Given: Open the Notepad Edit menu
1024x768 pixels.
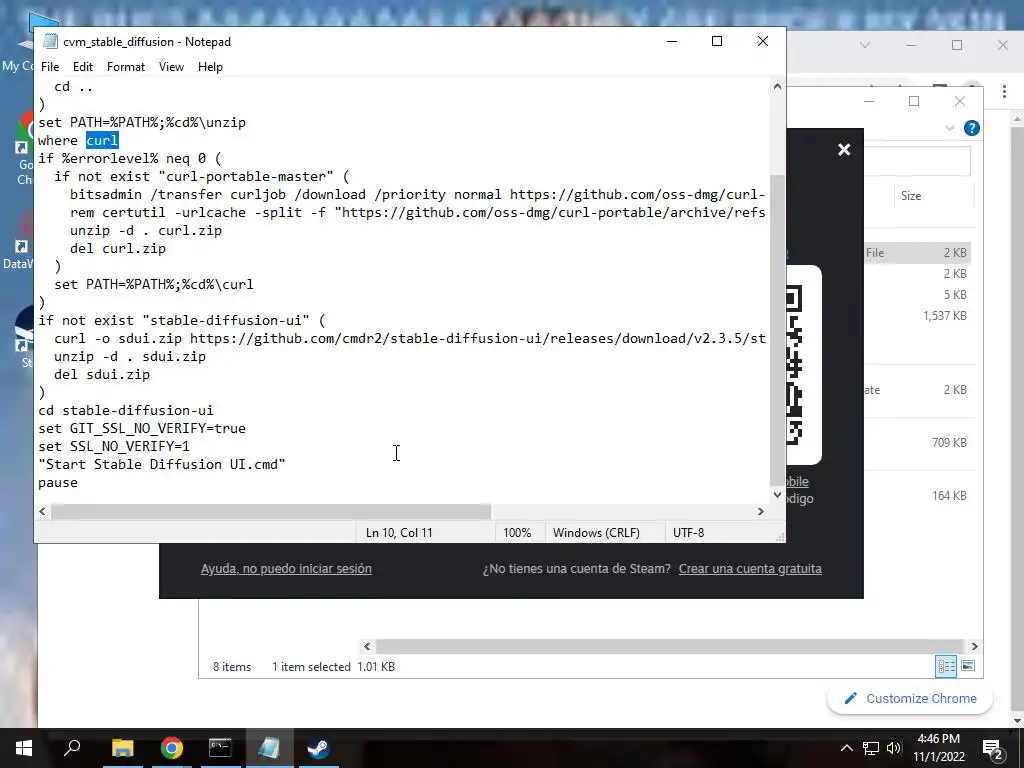Looking at the screenshot, I should [x=82, y=67].
